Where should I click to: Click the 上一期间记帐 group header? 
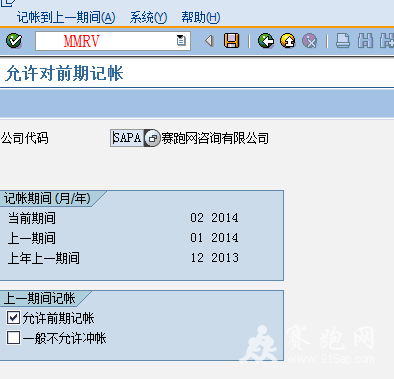point(39,298)
